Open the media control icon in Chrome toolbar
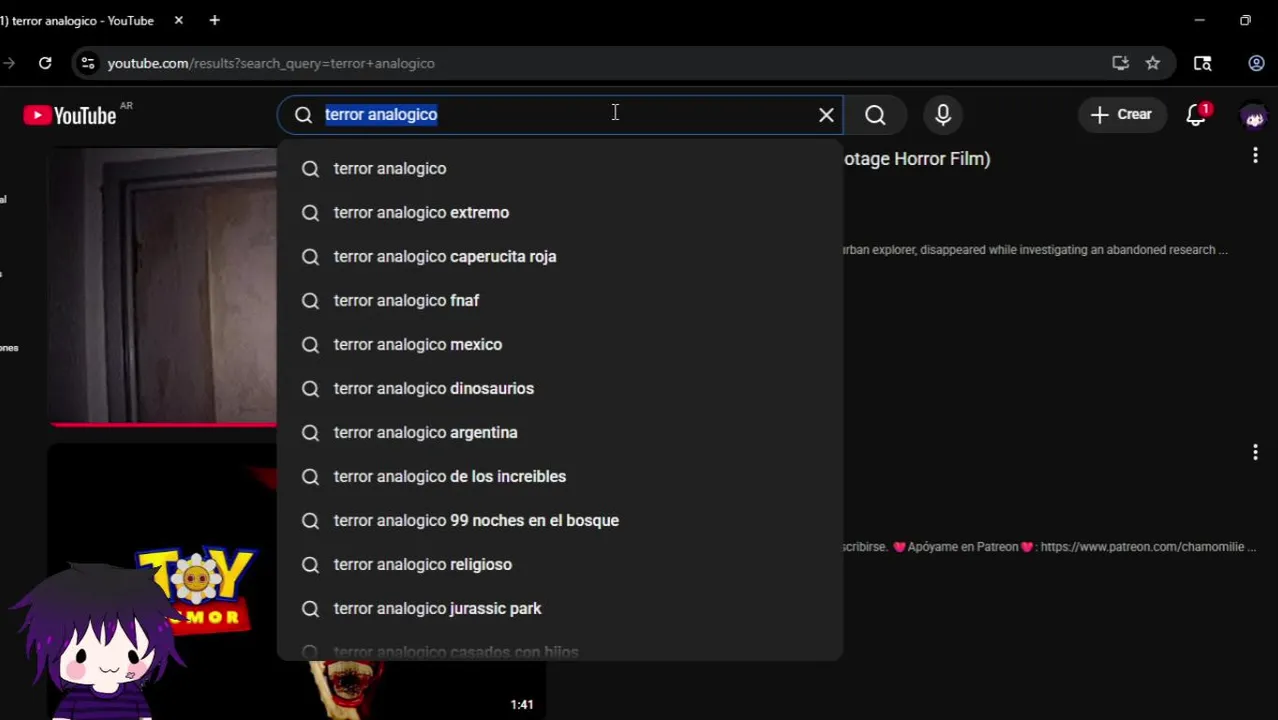Viewport: 1278px width, 720px height. click(x=1203, y=63)
